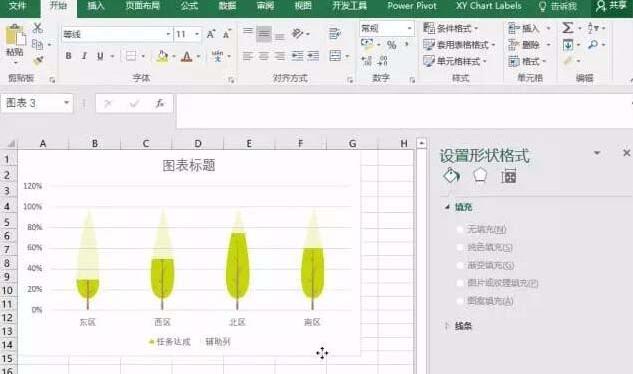Click the Merge and Center icon

tap(335, 56)
